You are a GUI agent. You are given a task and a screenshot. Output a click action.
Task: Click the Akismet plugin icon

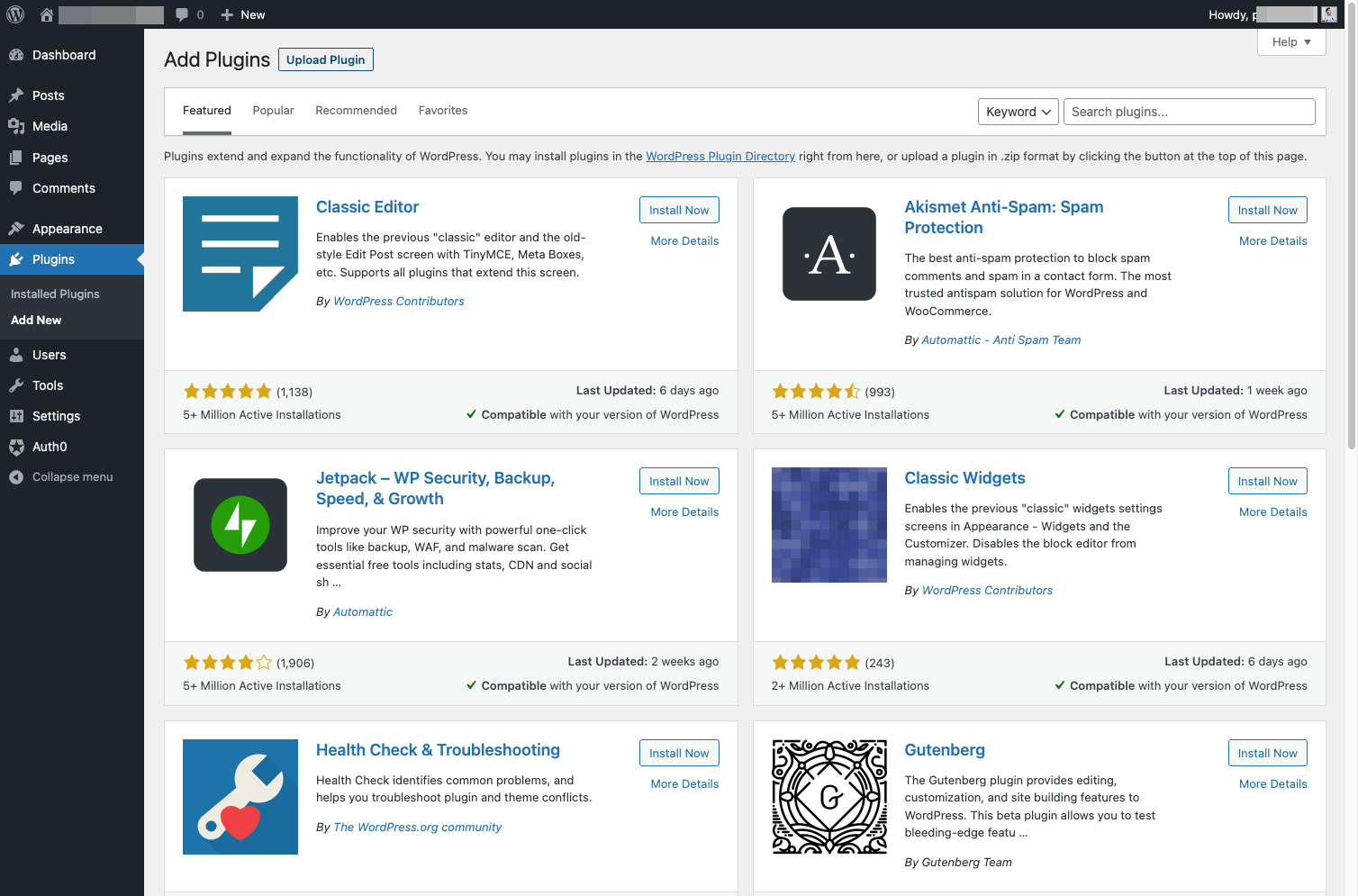coord(829,254)
